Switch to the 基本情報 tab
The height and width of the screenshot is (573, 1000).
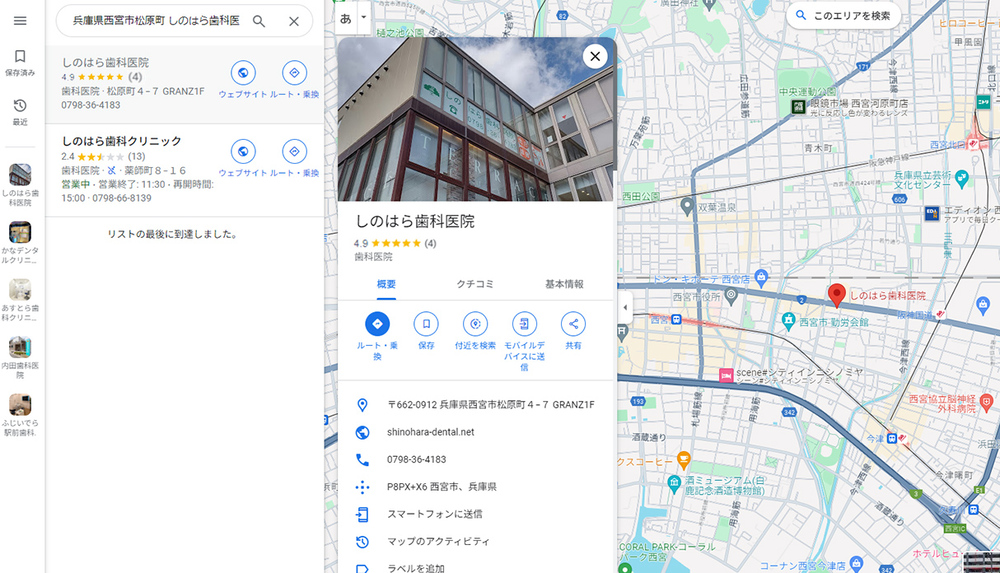[x=564, y=284]
